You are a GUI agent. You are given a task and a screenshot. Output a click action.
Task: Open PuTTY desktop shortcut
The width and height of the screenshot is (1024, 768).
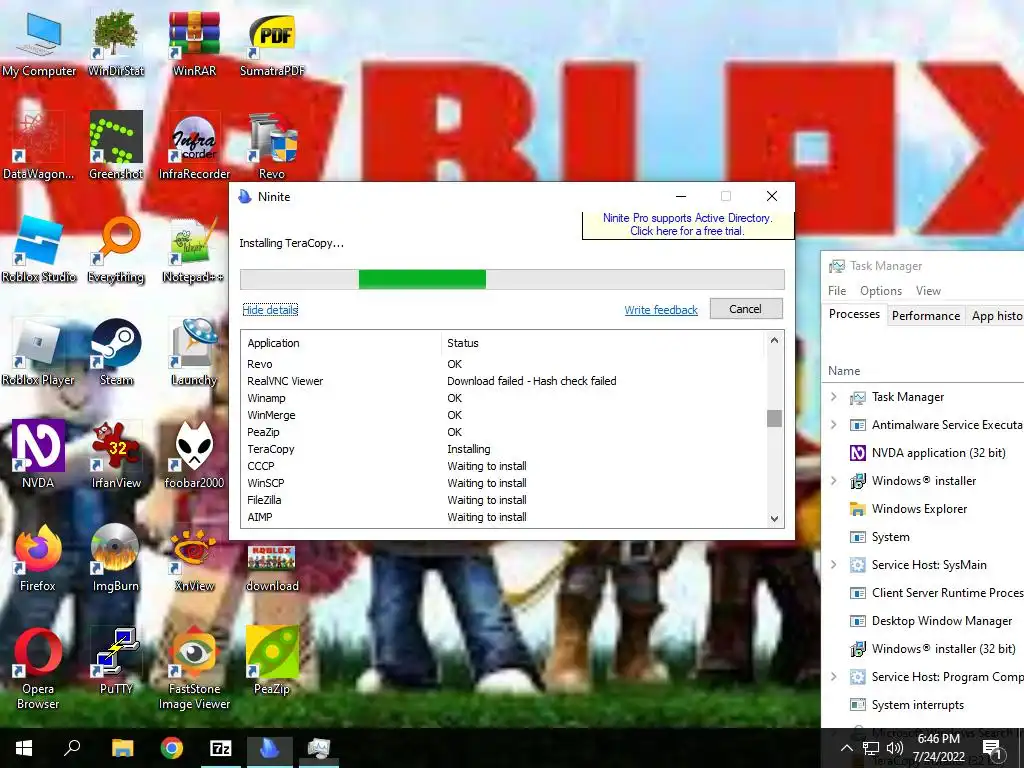click(116, 661)
